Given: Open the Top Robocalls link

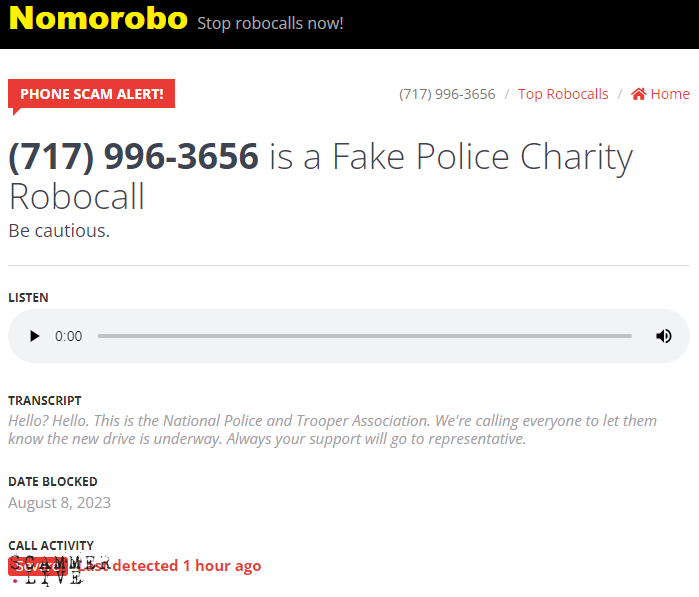Looking at the screenshot, I should point(563,94).
